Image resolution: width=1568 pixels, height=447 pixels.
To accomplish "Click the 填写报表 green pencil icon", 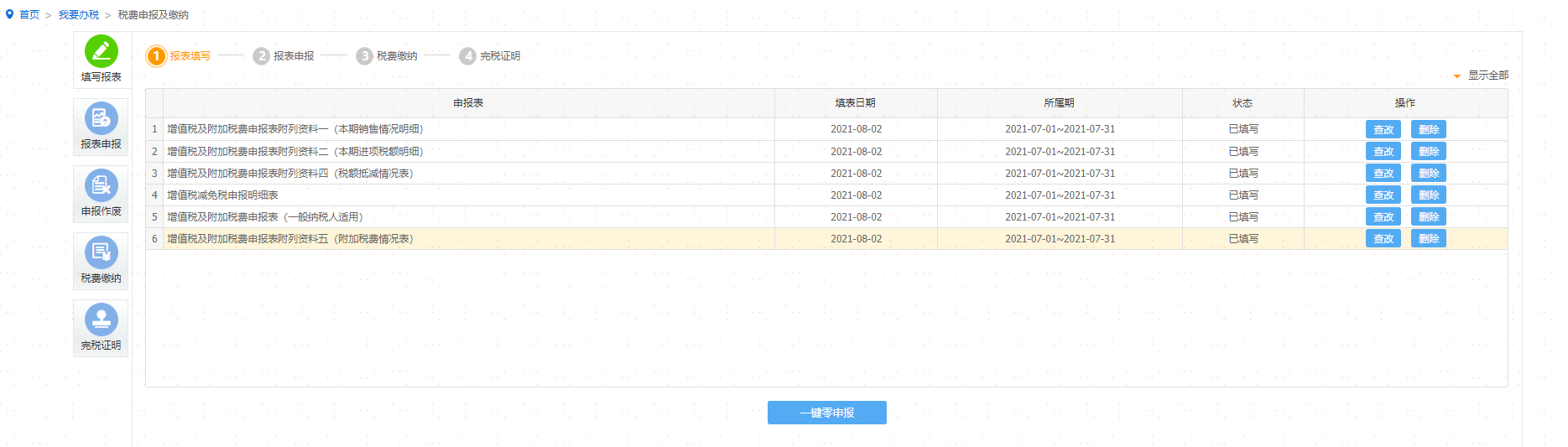I will click(102, 51).
